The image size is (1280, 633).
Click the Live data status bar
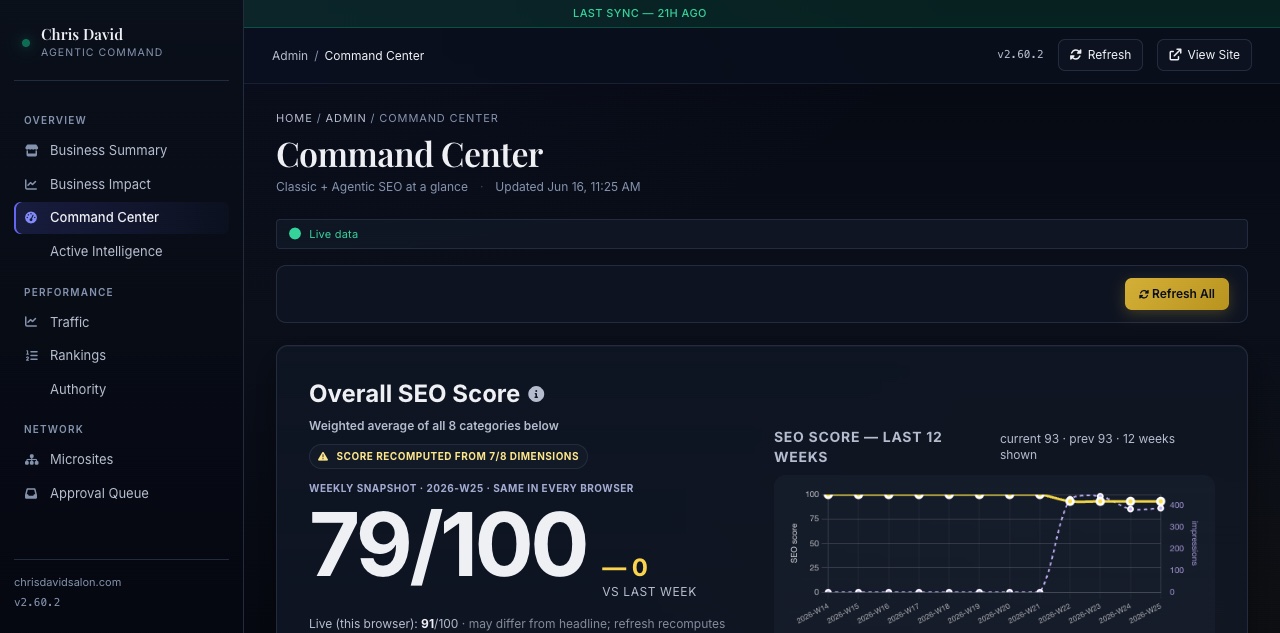click(x=762, y=234)
